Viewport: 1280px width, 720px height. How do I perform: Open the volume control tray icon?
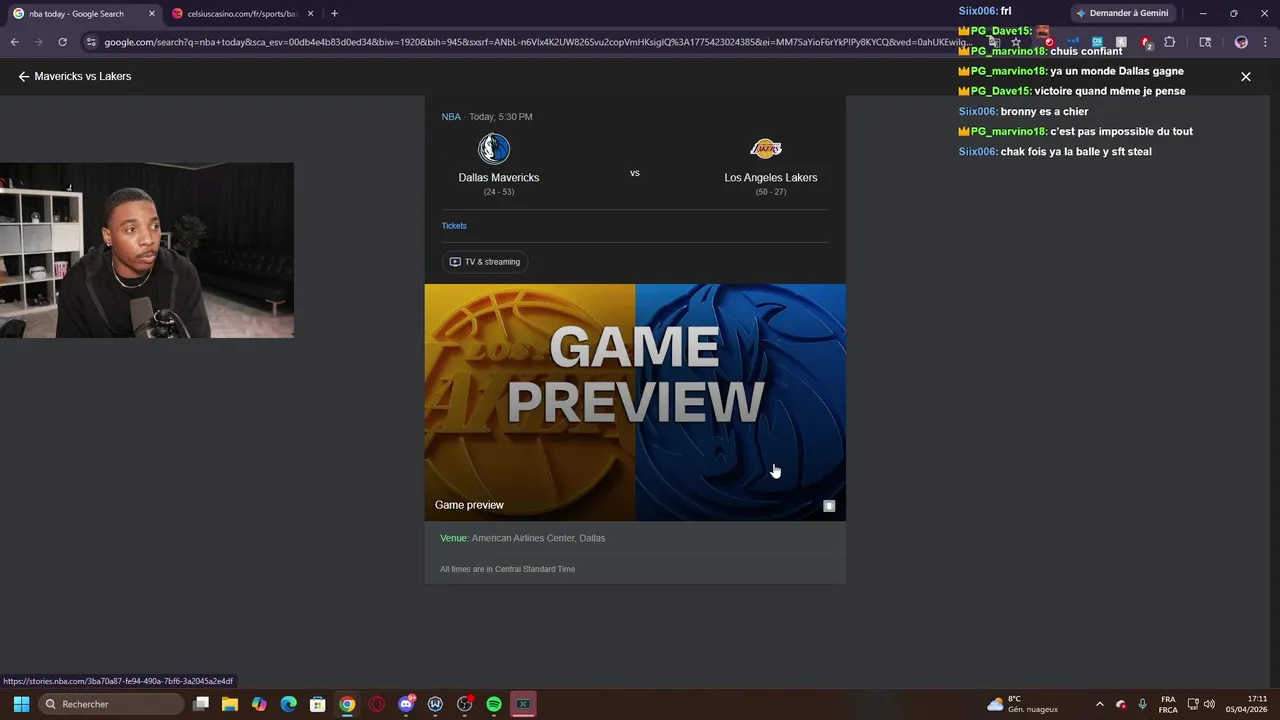(x=1210, y=704)
